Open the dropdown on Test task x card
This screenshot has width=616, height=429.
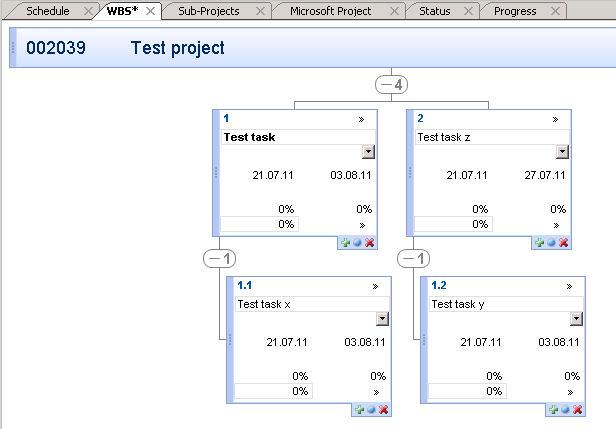[x=382, y=319]
